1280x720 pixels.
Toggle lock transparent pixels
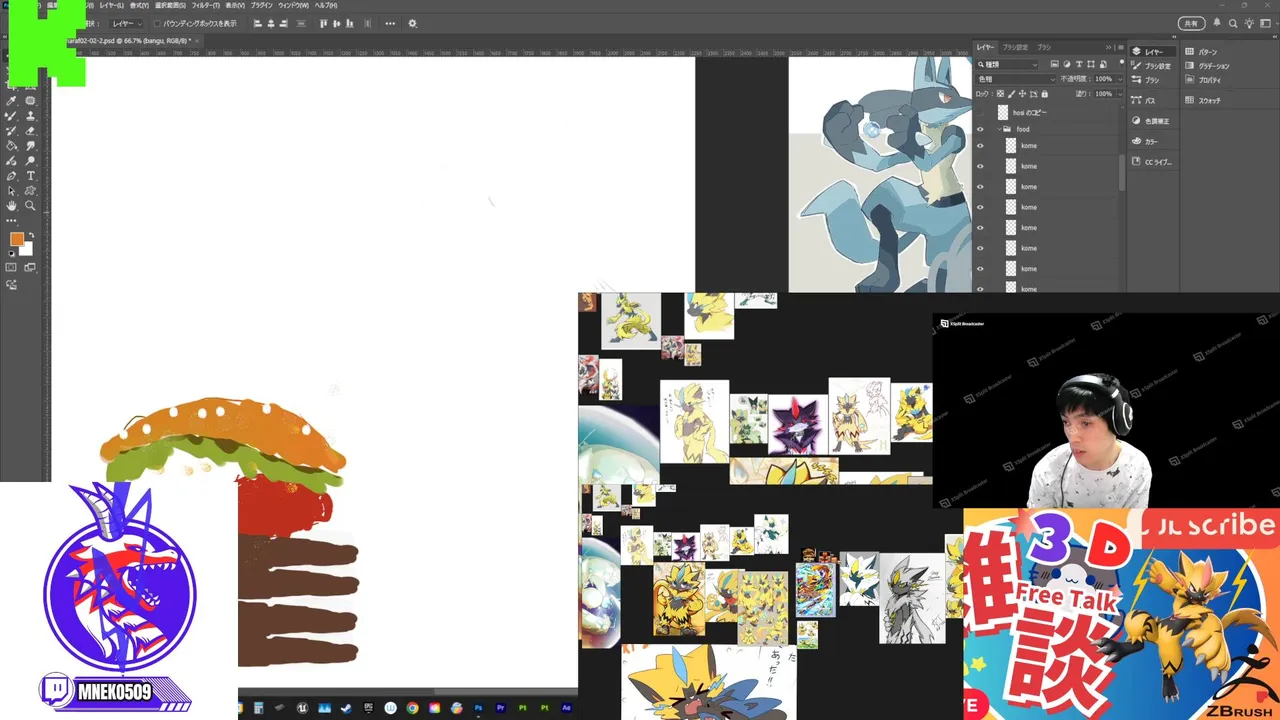pos(1000,94)
